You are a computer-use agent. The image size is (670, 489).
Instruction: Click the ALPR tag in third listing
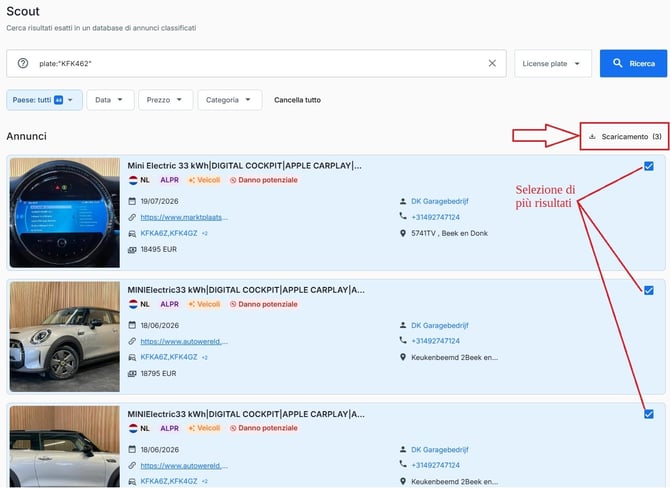169,428
